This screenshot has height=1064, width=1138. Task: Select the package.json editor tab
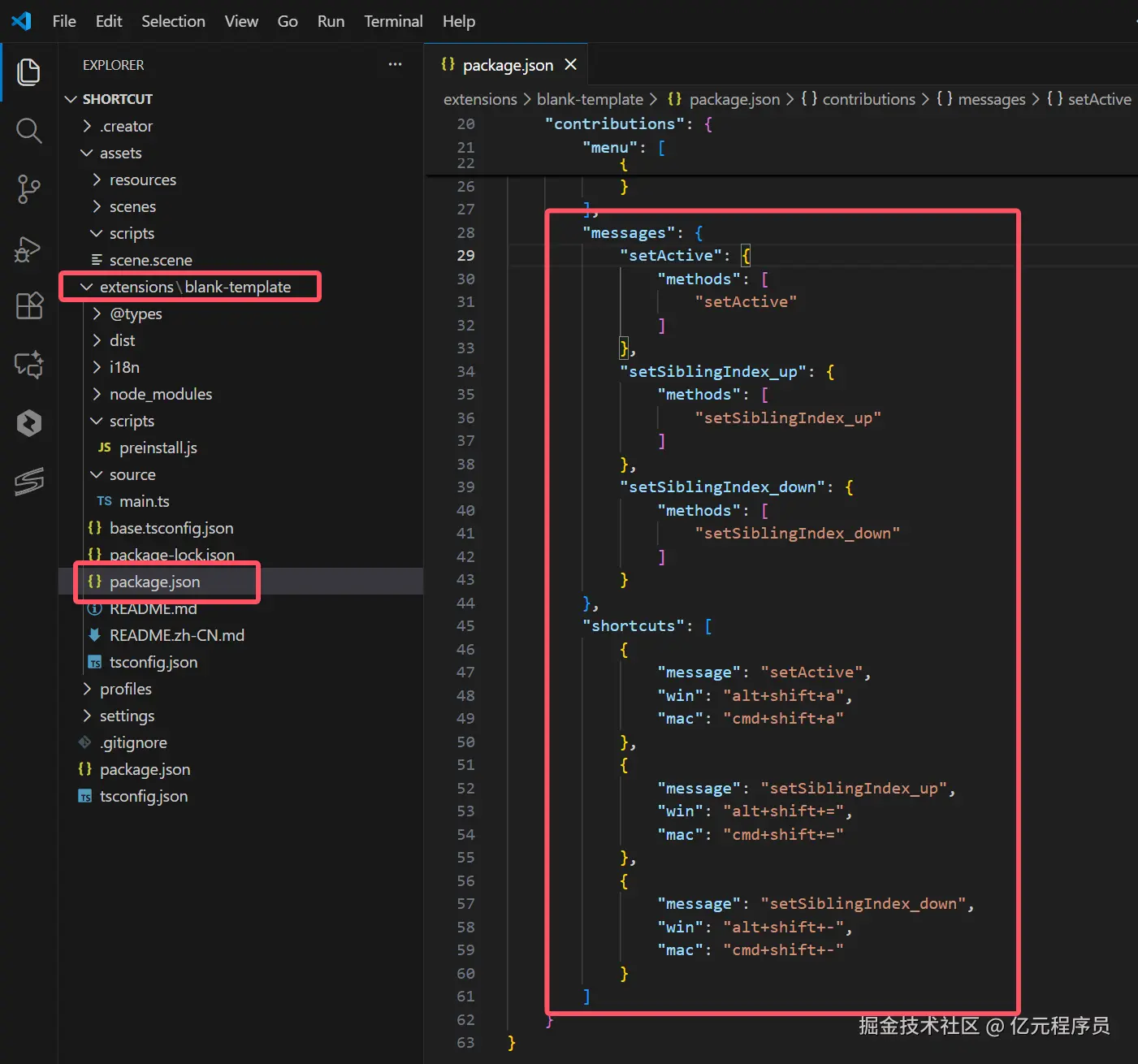point(508,65)
